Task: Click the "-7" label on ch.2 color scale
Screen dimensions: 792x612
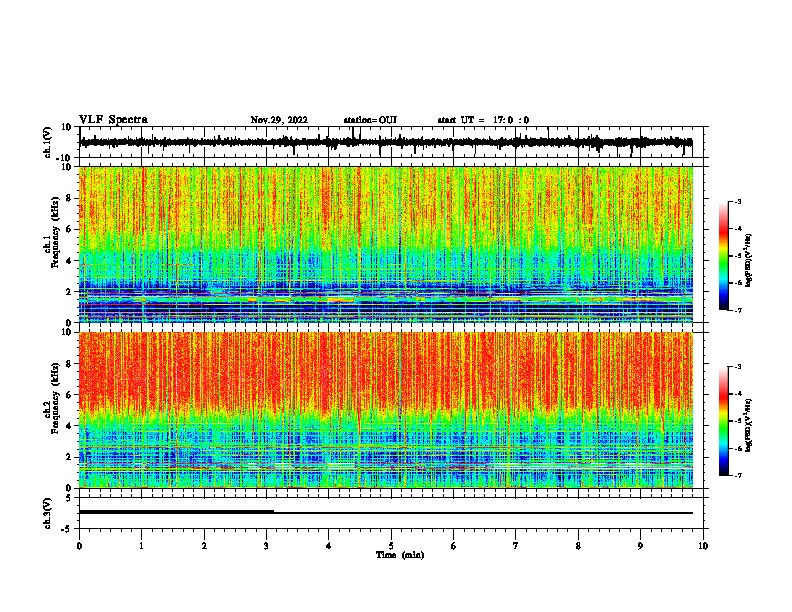Action: pyautogui.click(x=737, y=475)
